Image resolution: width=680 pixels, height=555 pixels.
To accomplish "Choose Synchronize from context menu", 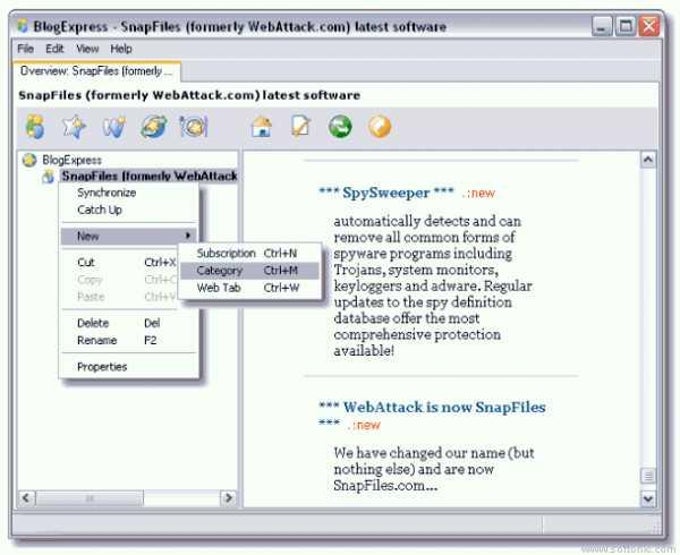I will point(129,193).
